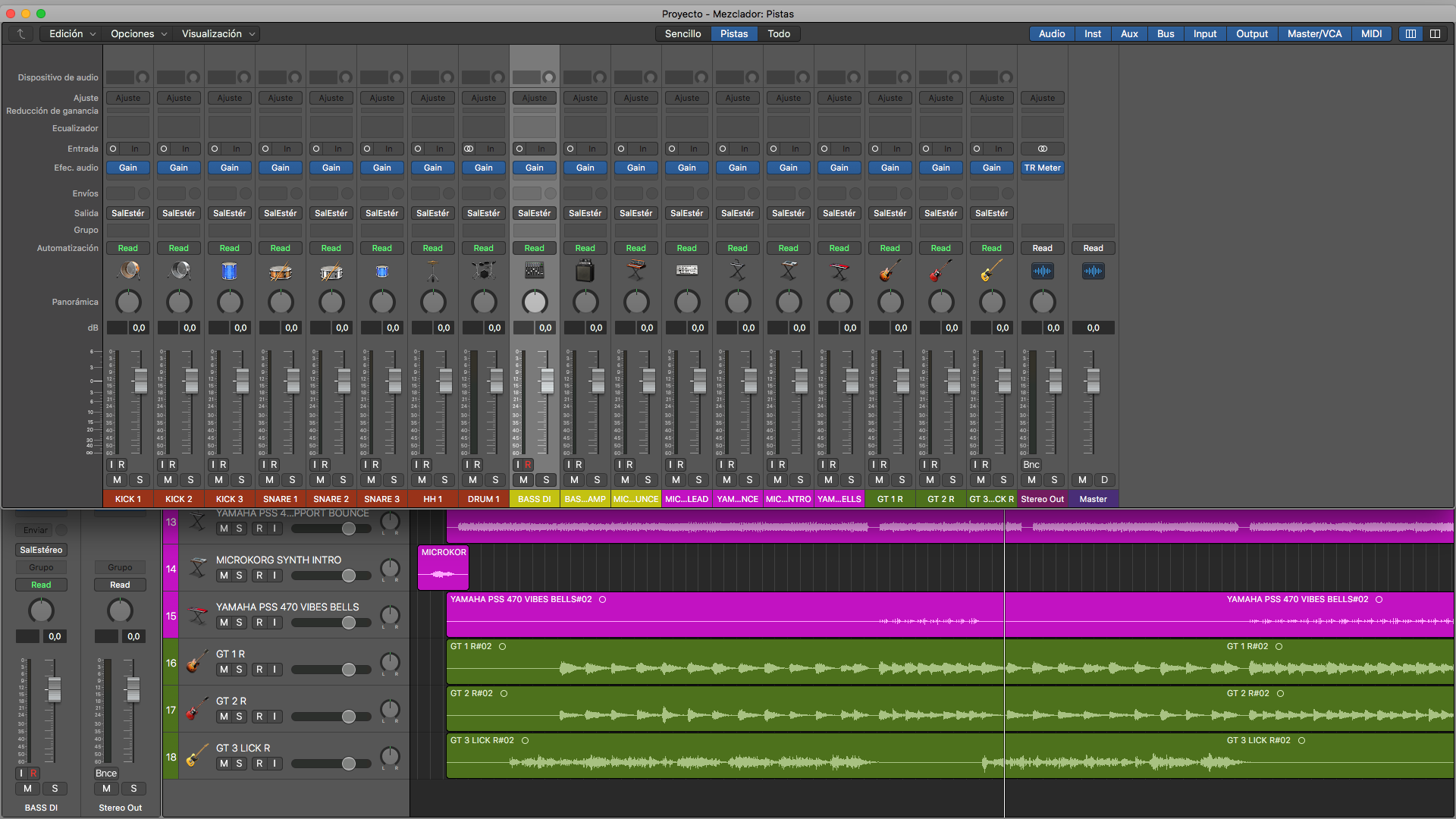The image size is (1456, 819).
Task: Click the Stereo Out waveform icon
Action: [1042, 271]
